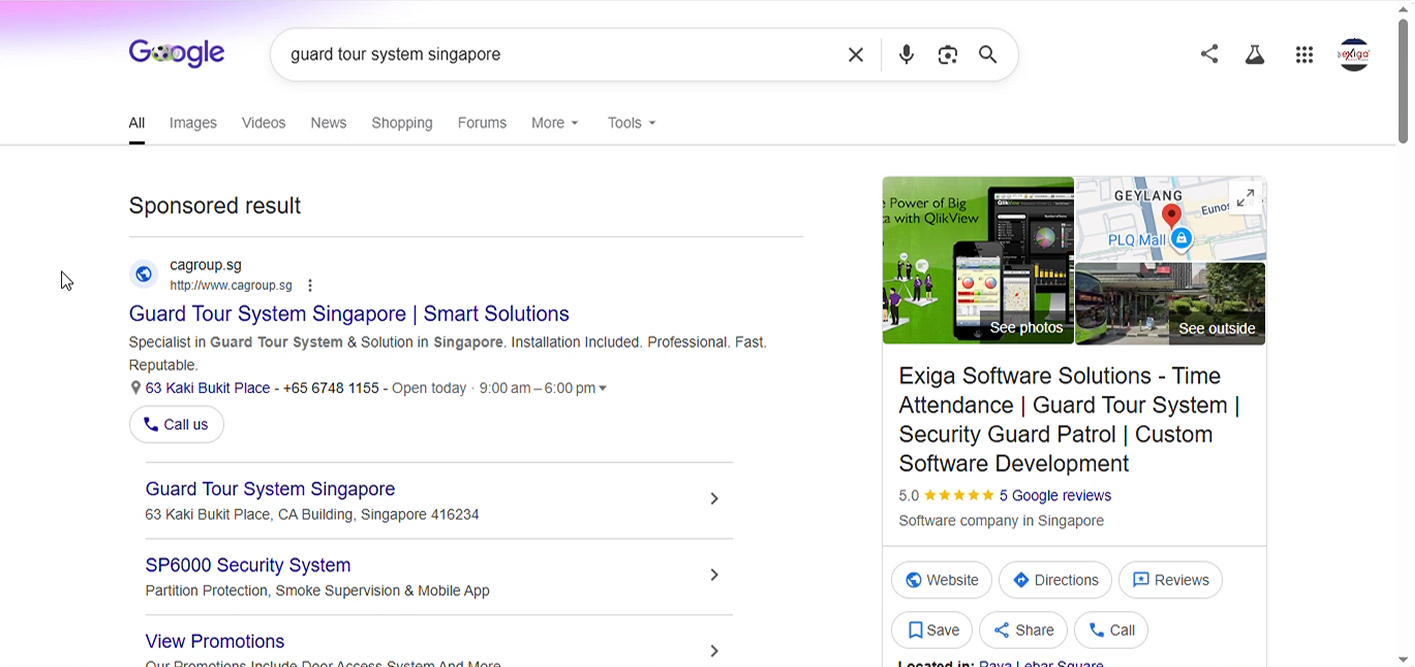Click the Directions button
This screenshot has width=1415, height=667.
pos(1055,580)
